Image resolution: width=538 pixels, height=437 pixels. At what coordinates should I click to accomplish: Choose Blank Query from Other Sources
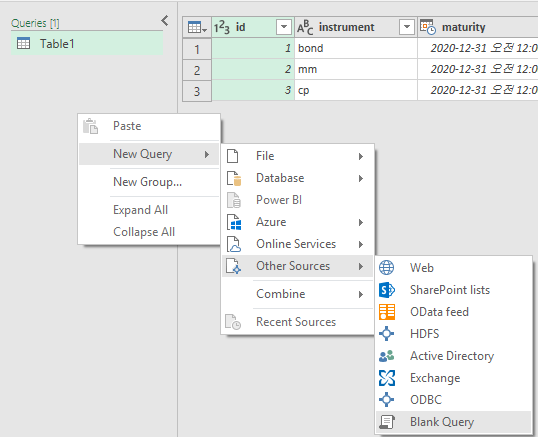454,422
